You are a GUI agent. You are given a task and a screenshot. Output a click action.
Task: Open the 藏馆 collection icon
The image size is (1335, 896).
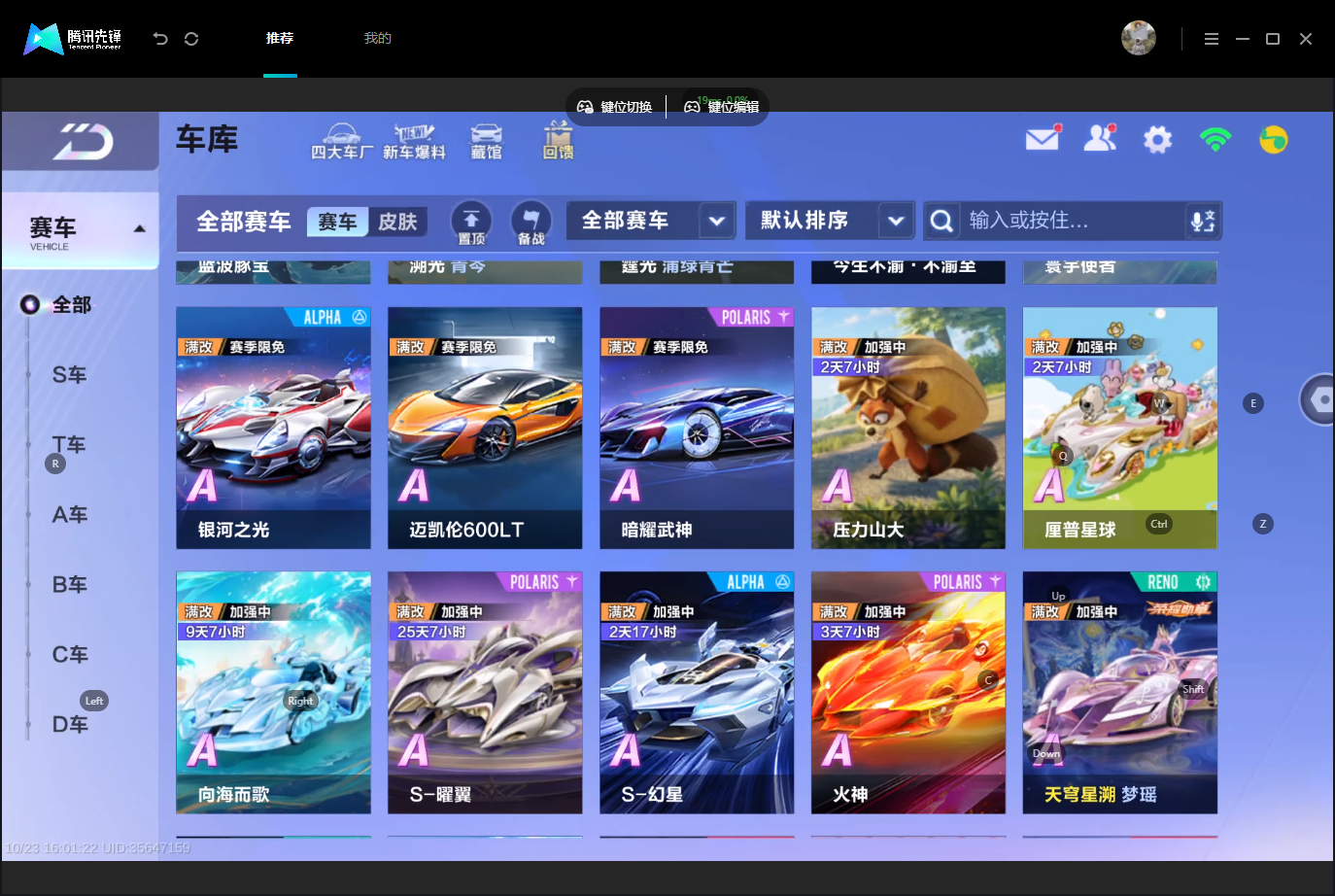click(487, 142)
